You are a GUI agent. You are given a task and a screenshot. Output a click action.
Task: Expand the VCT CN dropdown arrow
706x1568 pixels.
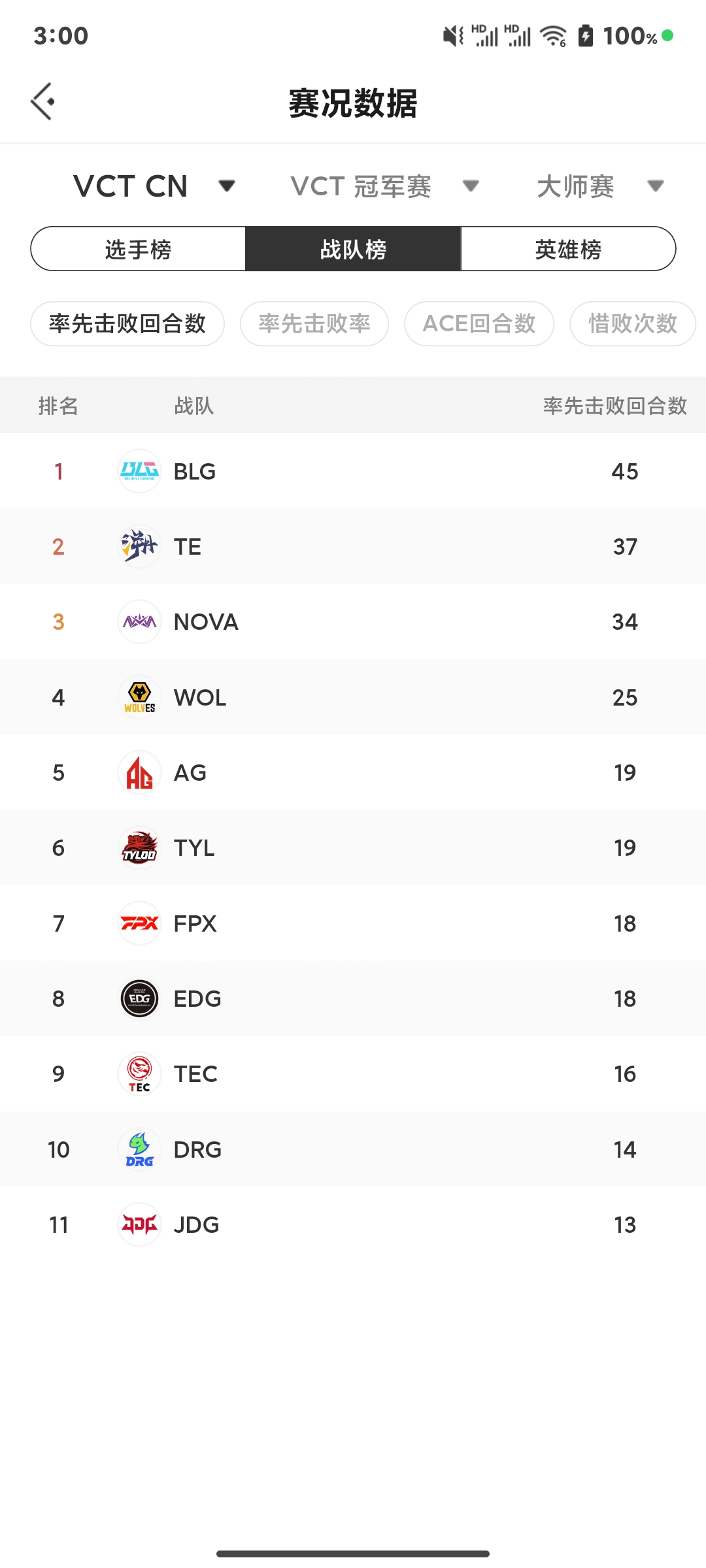point(227,186)
